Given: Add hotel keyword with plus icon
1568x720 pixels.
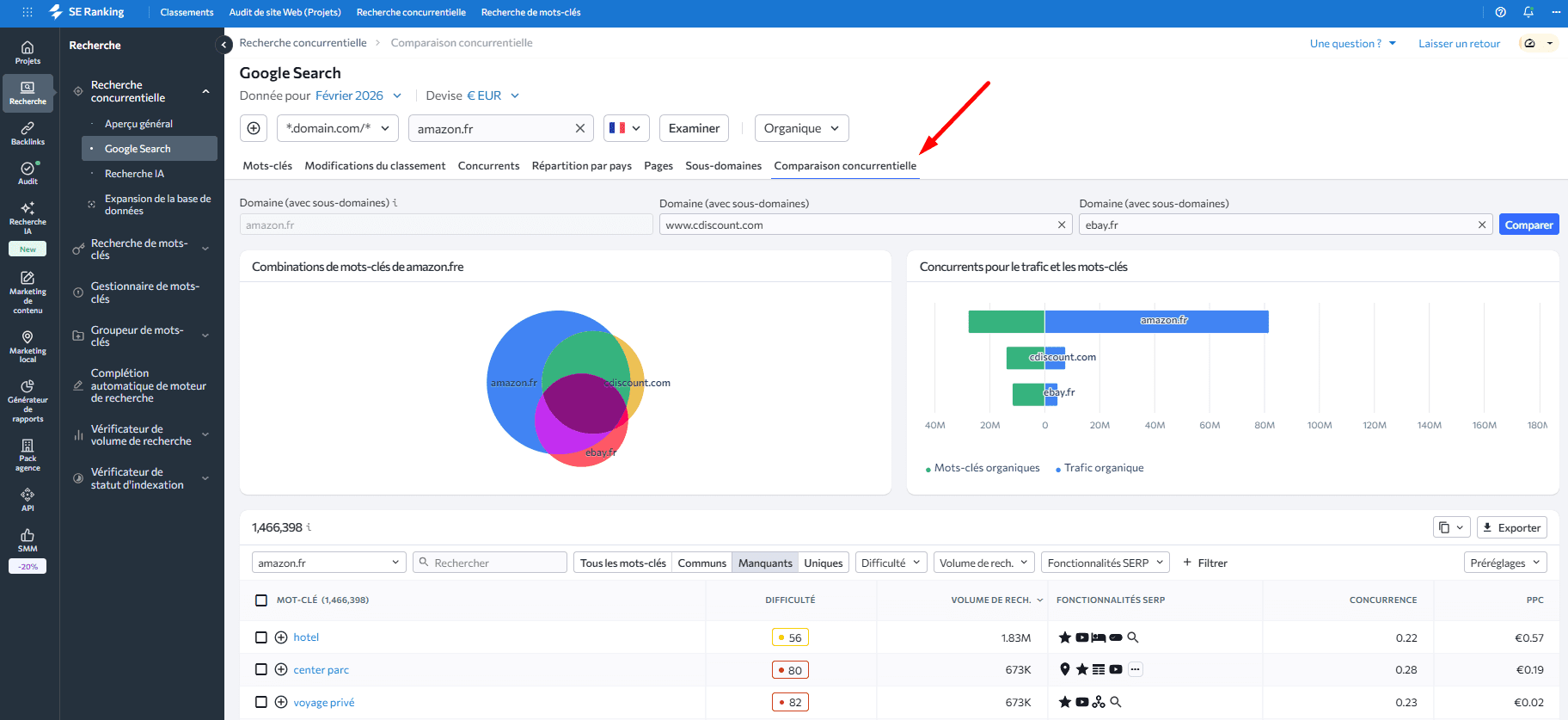Looking at the screenshot, I should point(281,637).
